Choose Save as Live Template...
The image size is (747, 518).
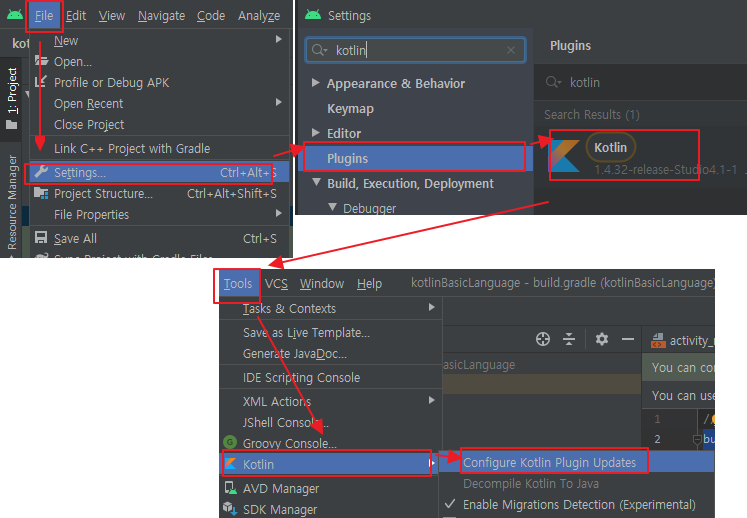306,333
